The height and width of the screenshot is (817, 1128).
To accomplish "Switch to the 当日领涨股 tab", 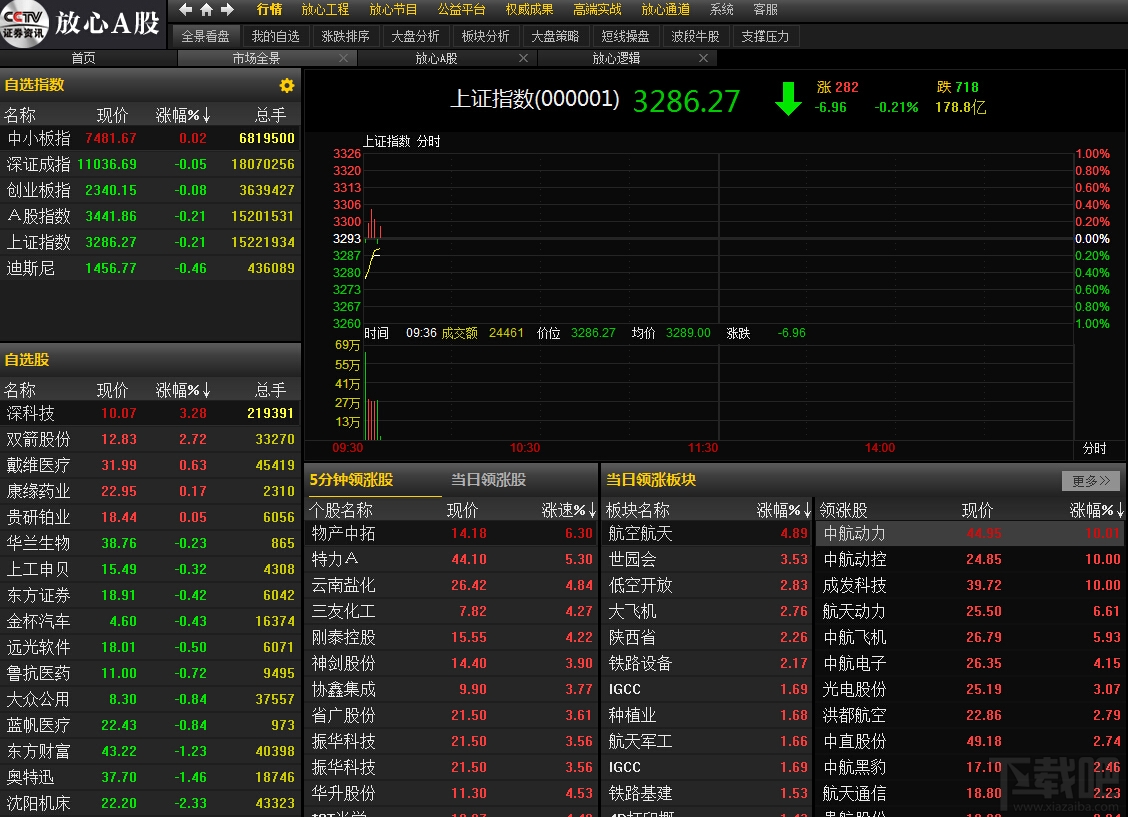I will tap(488, 480).
